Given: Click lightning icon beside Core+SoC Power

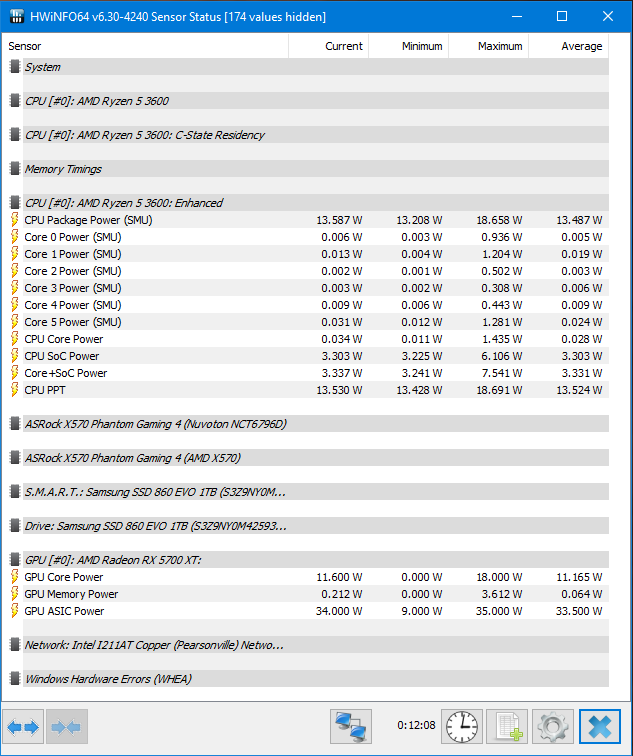Looking at the screenshot, I should pos(15,373).
